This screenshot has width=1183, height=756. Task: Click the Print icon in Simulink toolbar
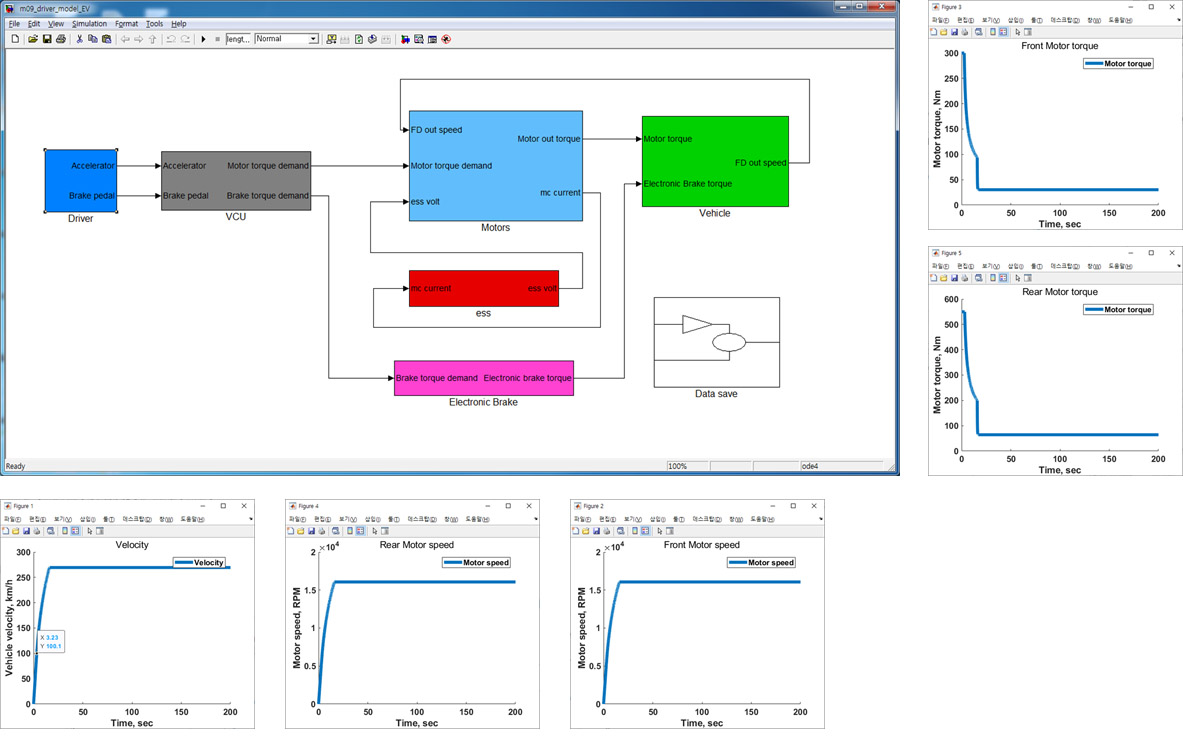60,39
